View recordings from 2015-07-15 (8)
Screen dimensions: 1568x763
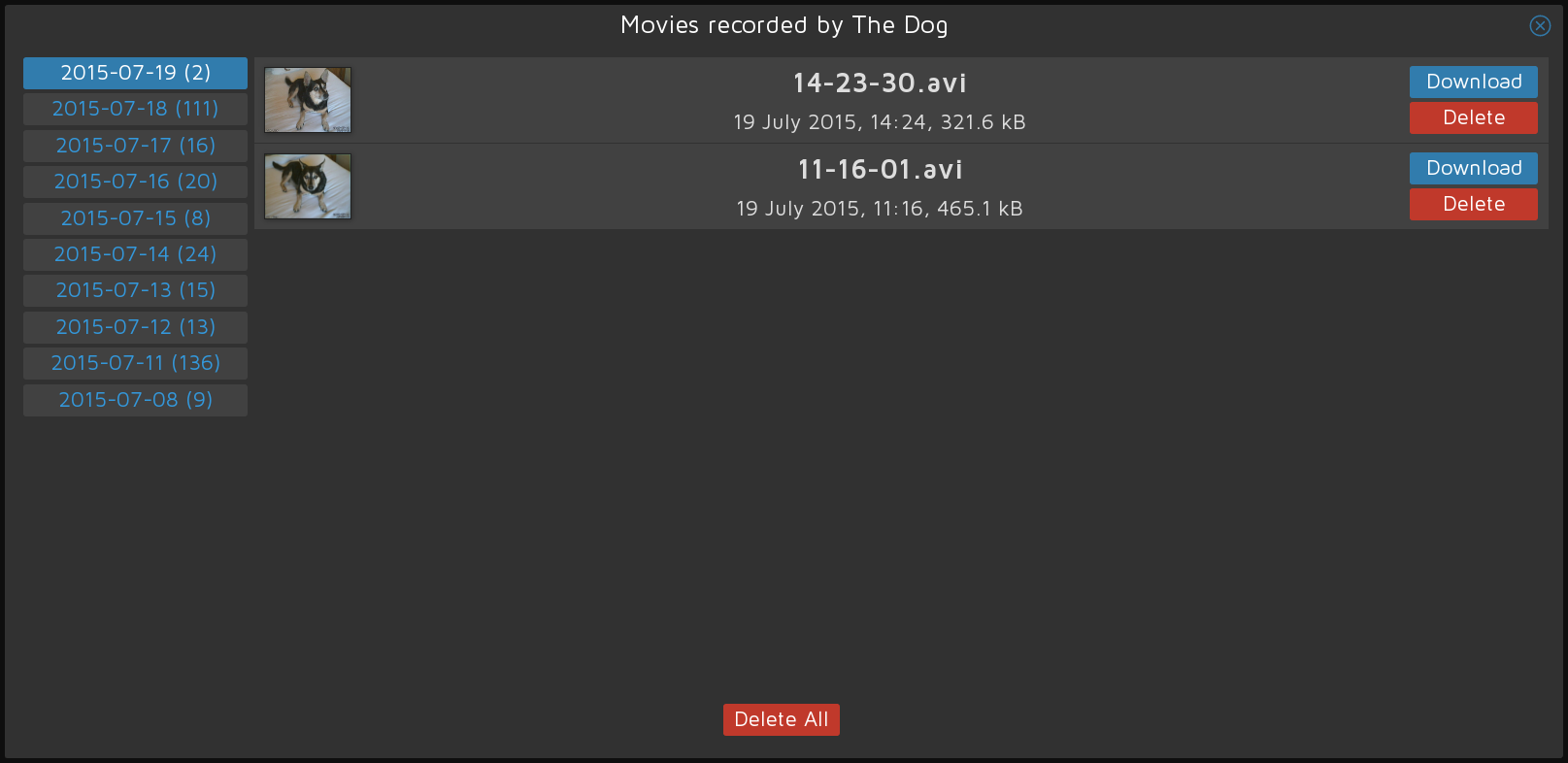coord(136,218)
